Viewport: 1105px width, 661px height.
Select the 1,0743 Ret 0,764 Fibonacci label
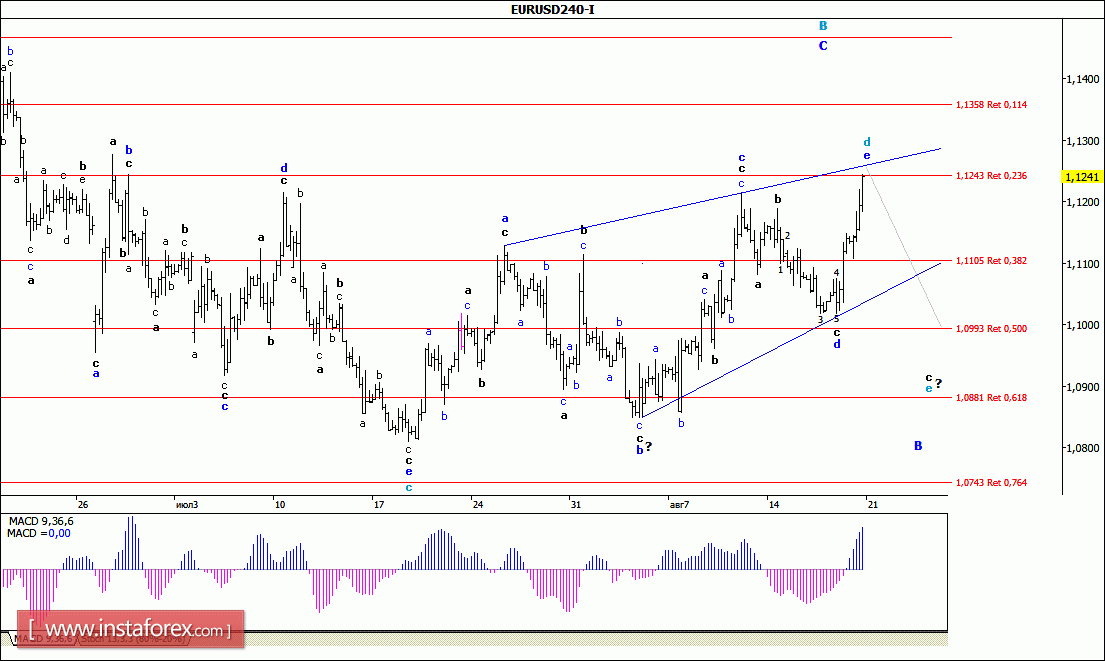pos(991,482)
